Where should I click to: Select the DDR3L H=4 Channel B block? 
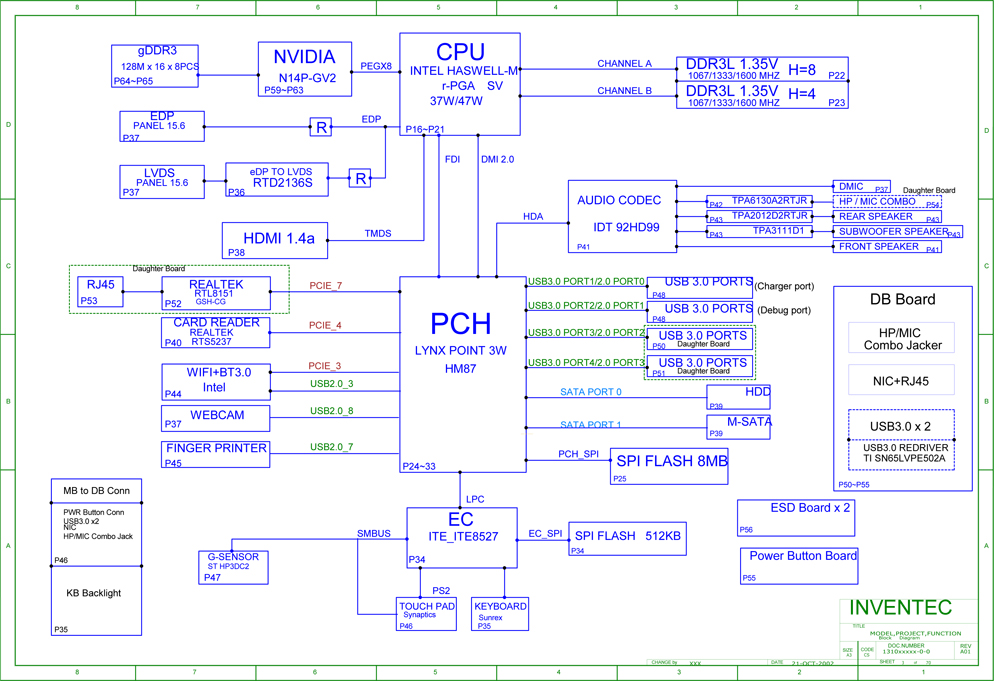pos(762,96)
